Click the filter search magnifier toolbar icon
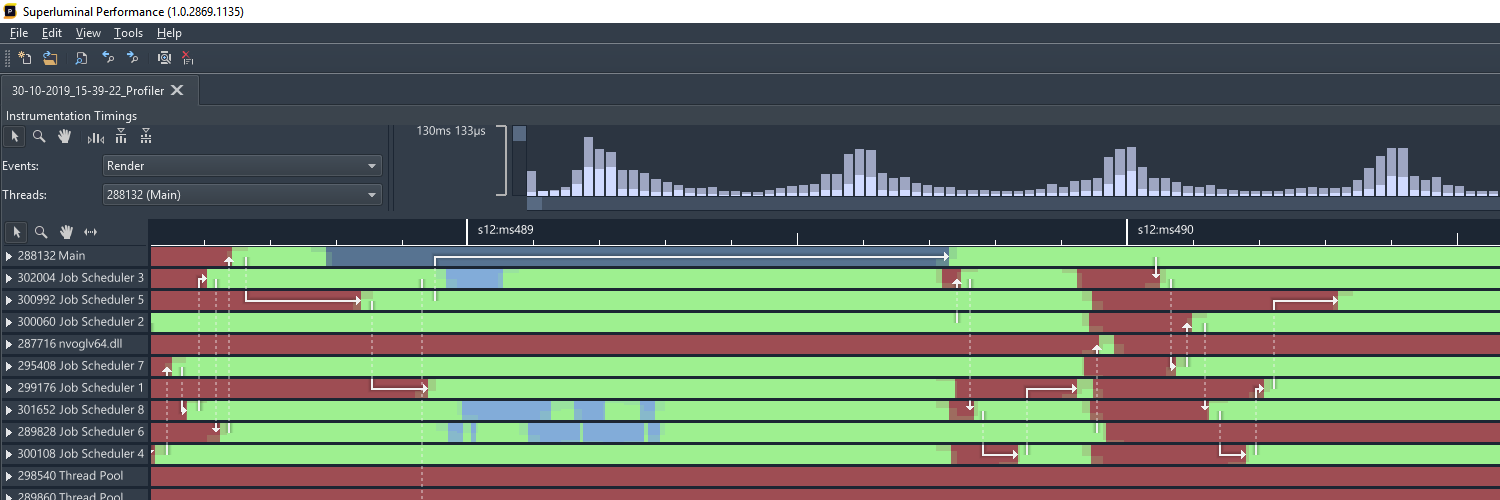Viewport: 1500px width, 500px height. coord(164,58)
